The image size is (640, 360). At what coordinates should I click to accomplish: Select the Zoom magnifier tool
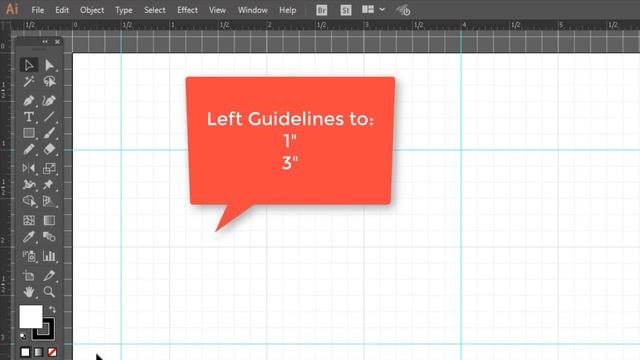[49, 292]
